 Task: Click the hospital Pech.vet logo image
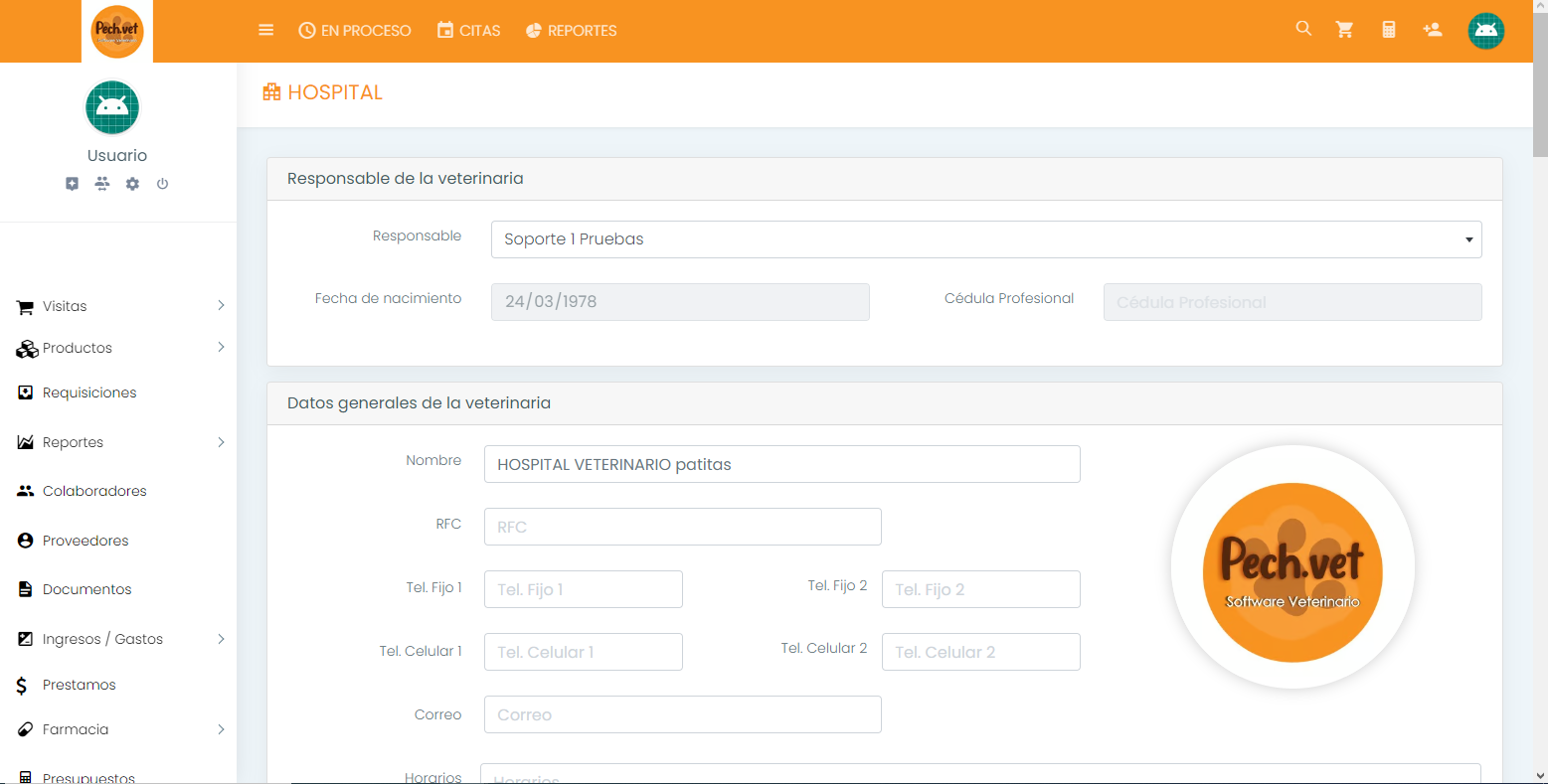pyautogui.click(x=1291, y=567)
